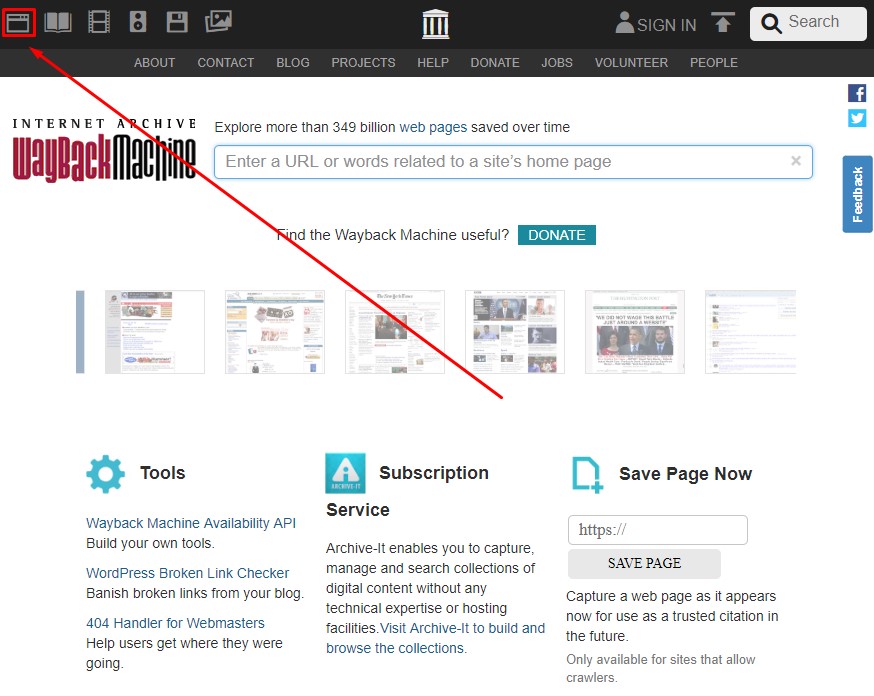Go to the BLOG menu item
The image size is (874, 696).
[x=293, y=62]
